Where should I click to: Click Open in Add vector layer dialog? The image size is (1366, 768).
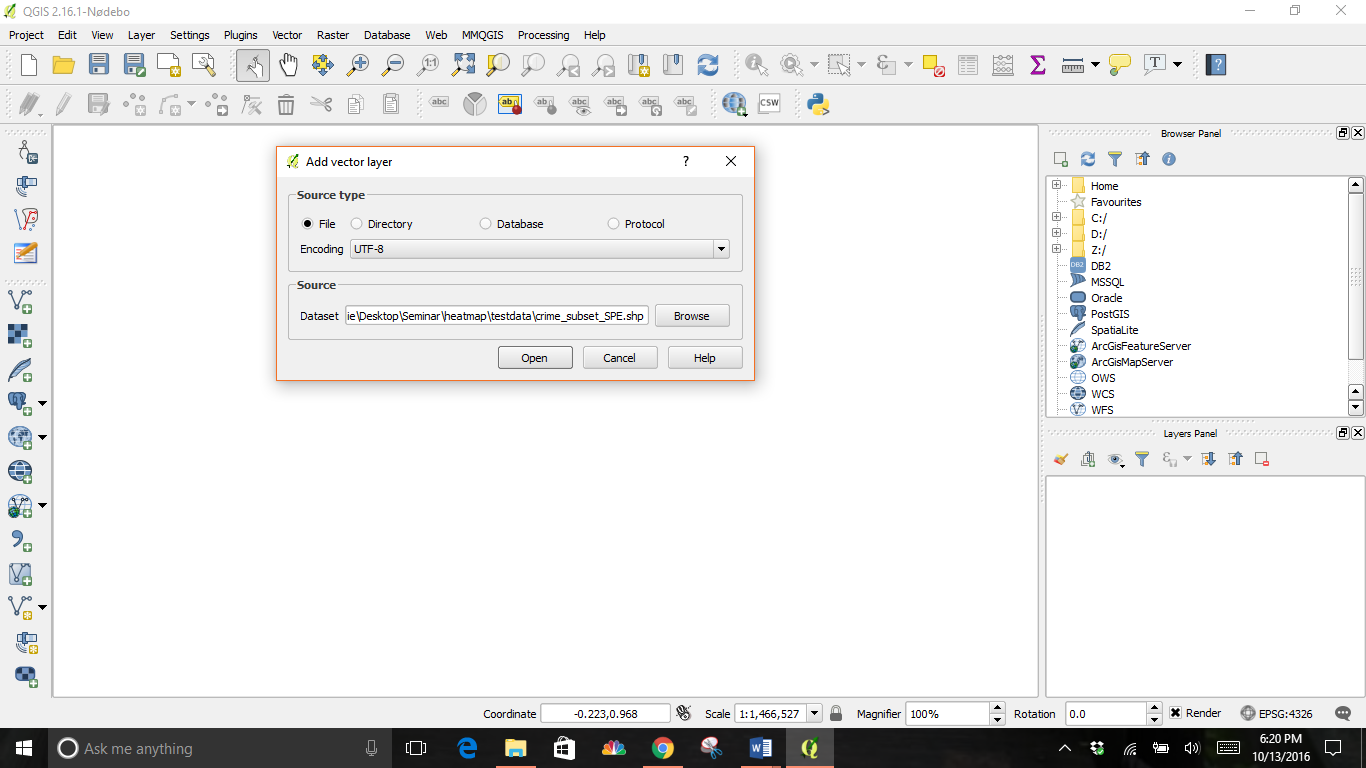(535, 358)
